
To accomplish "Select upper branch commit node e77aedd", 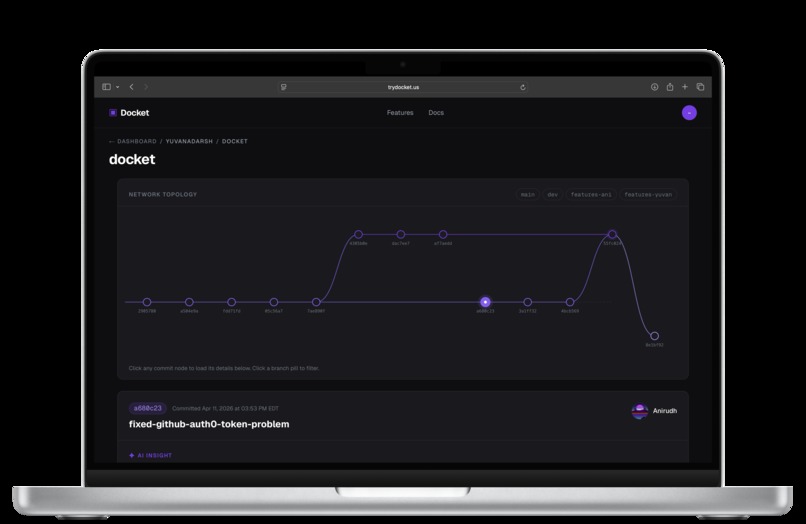I will [x=443, y=234].
